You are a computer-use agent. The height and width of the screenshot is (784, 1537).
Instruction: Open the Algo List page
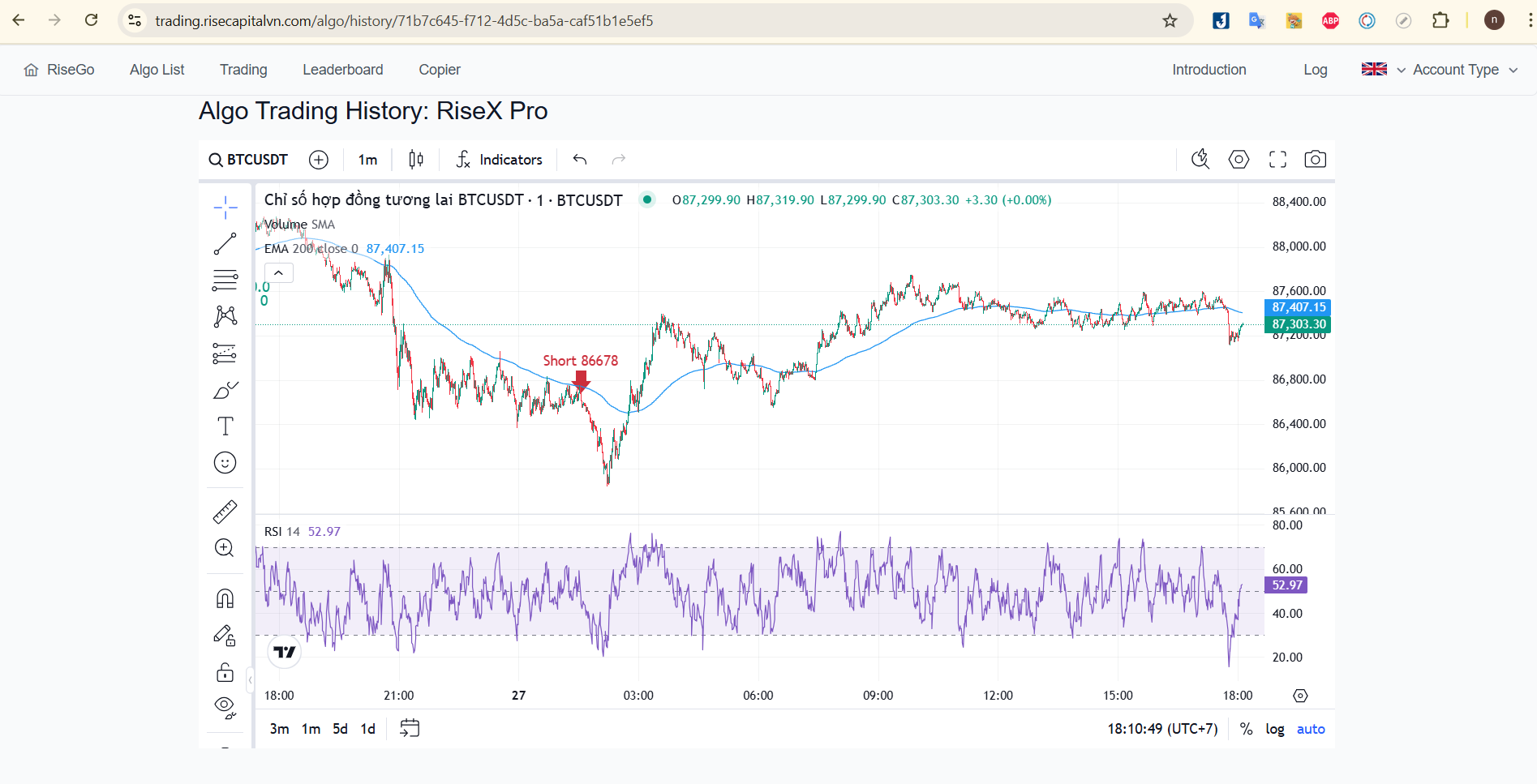157,70
